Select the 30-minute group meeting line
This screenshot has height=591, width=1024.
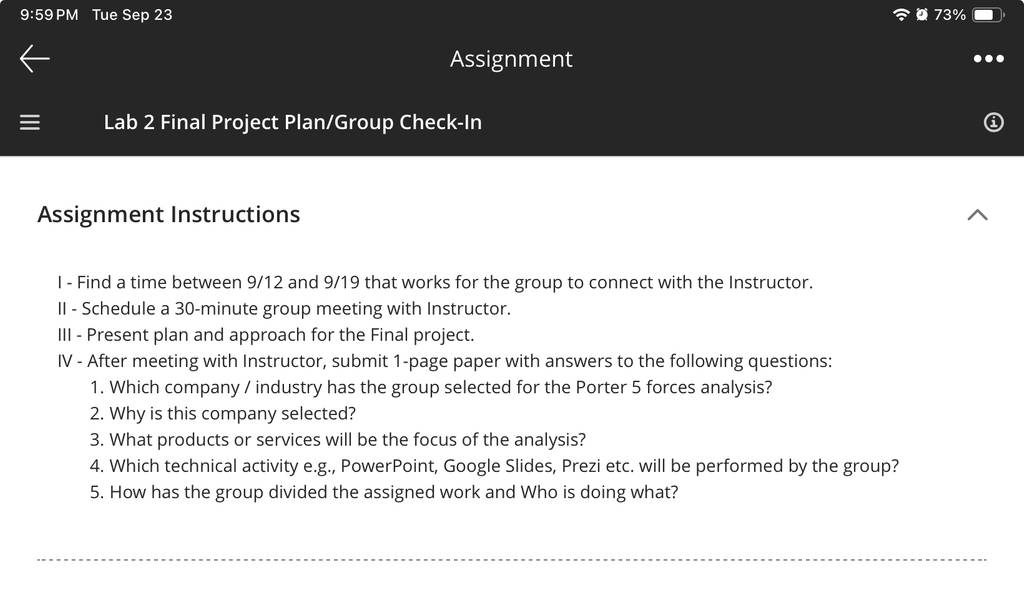click(284, 308)
